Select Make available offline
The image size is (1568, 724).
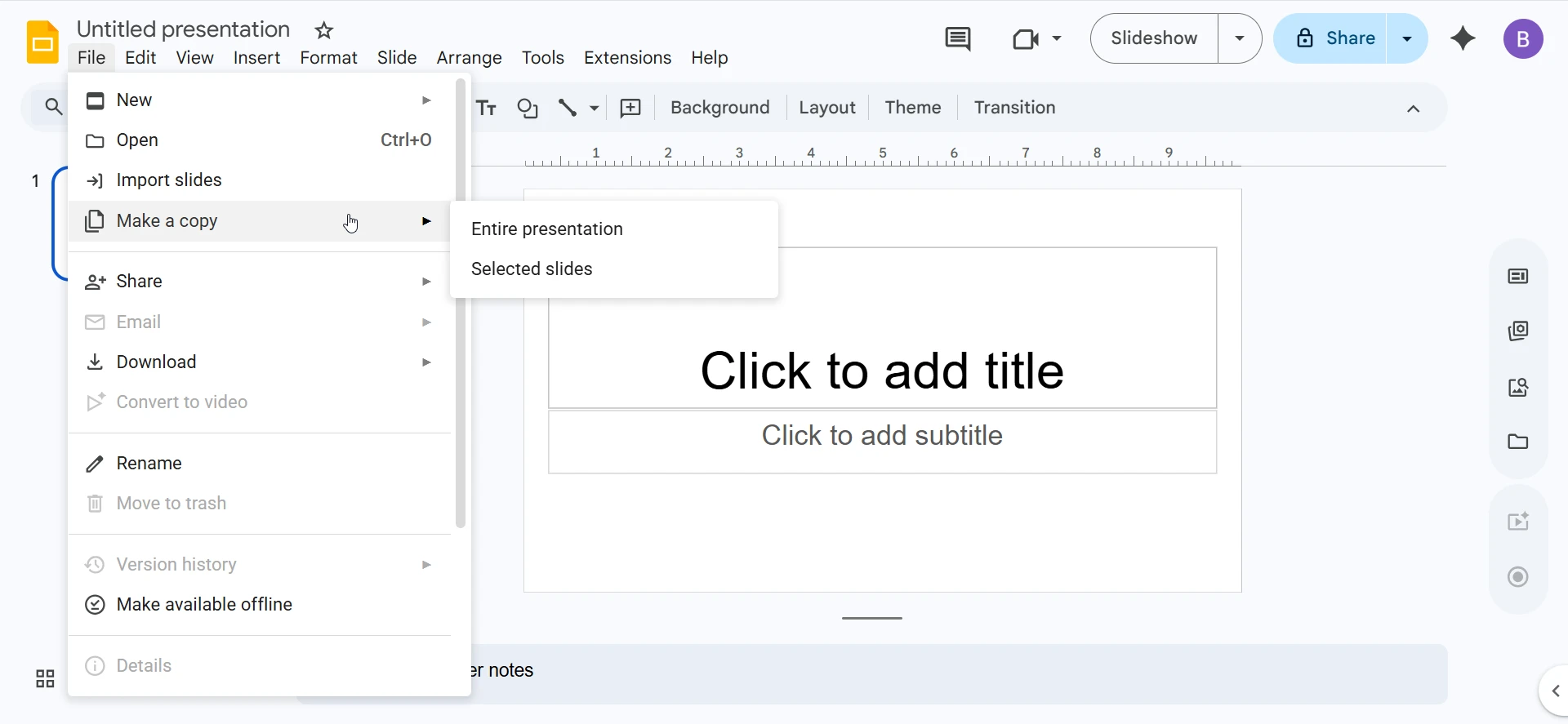[x=260, y=605]
